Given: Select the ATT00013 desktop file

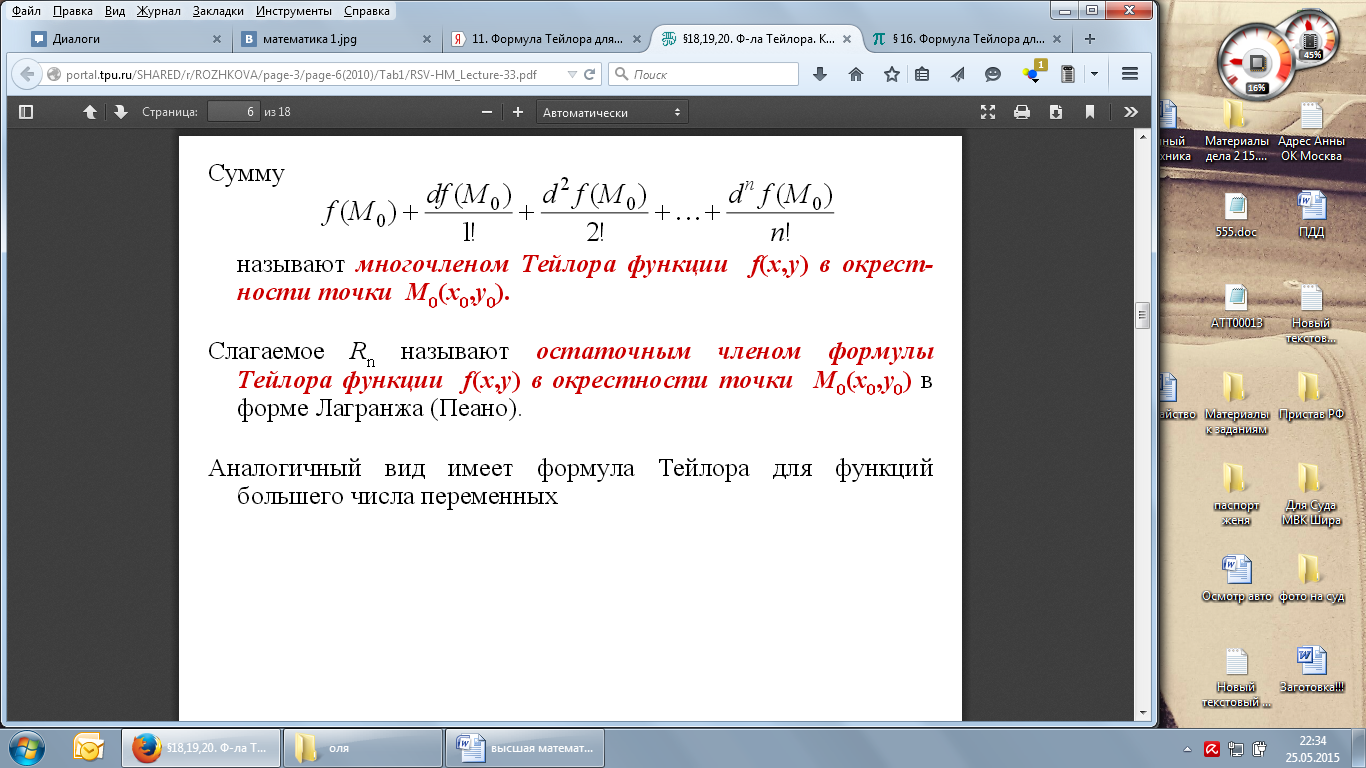Looking at the screenshot, I should tap(1237, 306).
